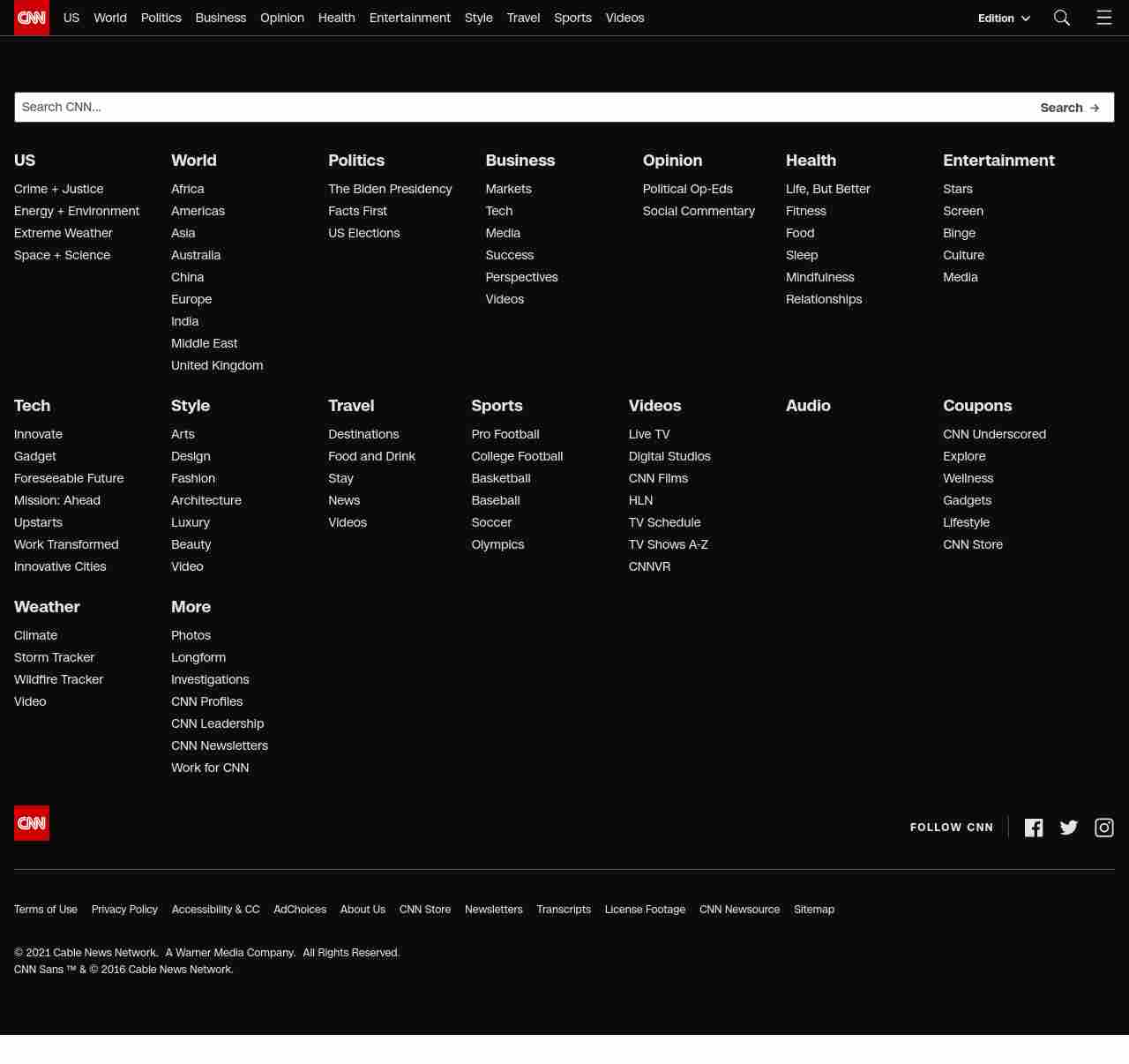
Task: Open the College Football link
Action: click(x=517, y=456)
